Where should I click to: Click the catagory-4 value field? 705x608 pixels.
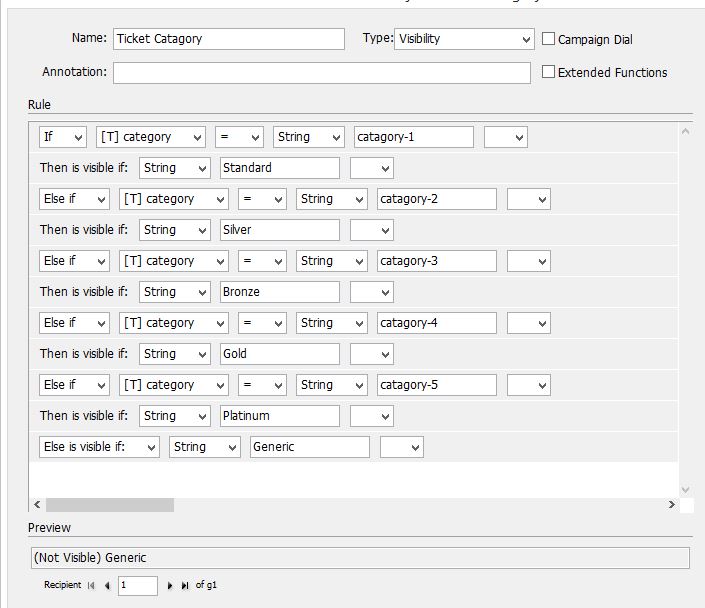437,323
